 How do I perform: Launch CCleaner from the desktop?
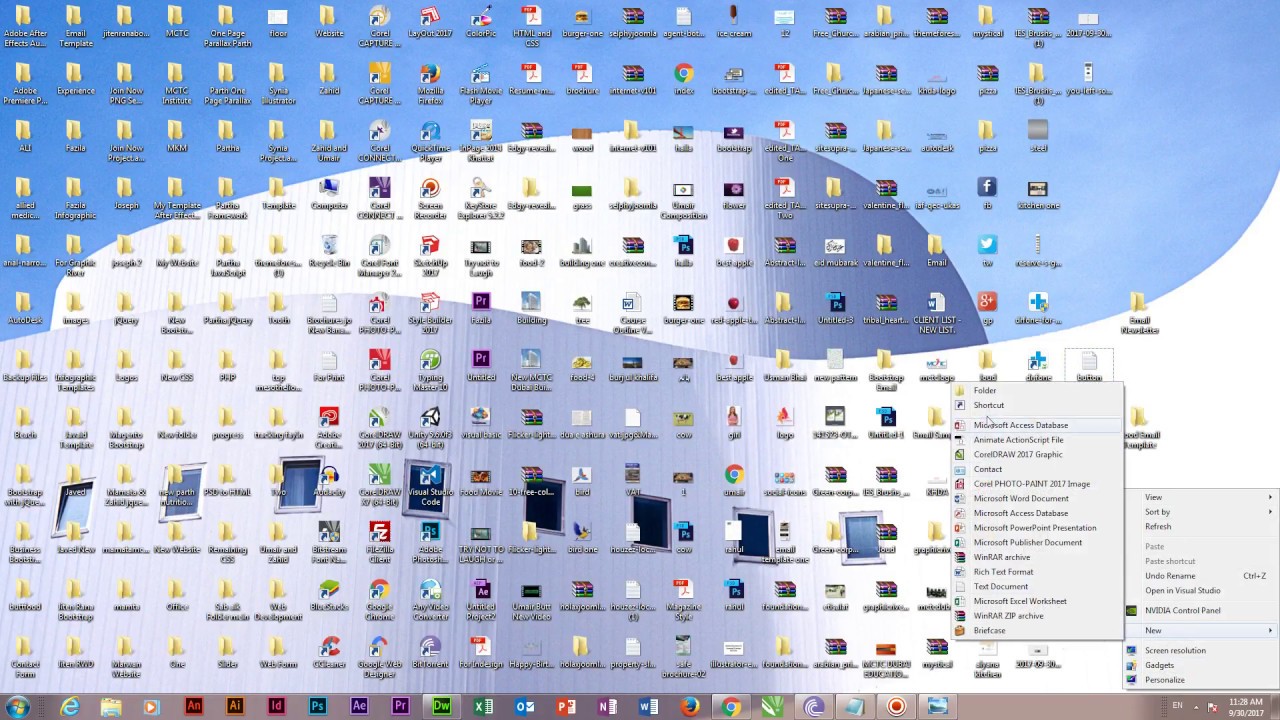(329, 654)
